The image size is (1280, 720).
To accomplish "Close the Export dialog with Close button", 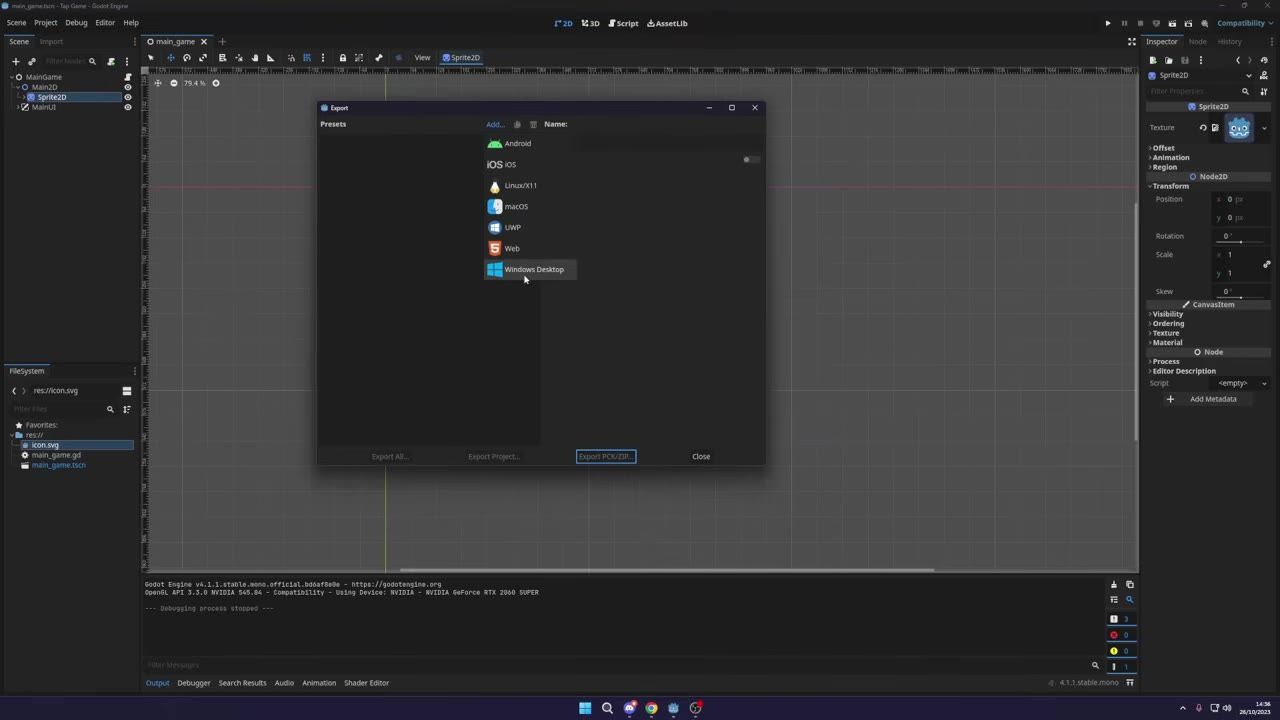I will click(701, 457).
